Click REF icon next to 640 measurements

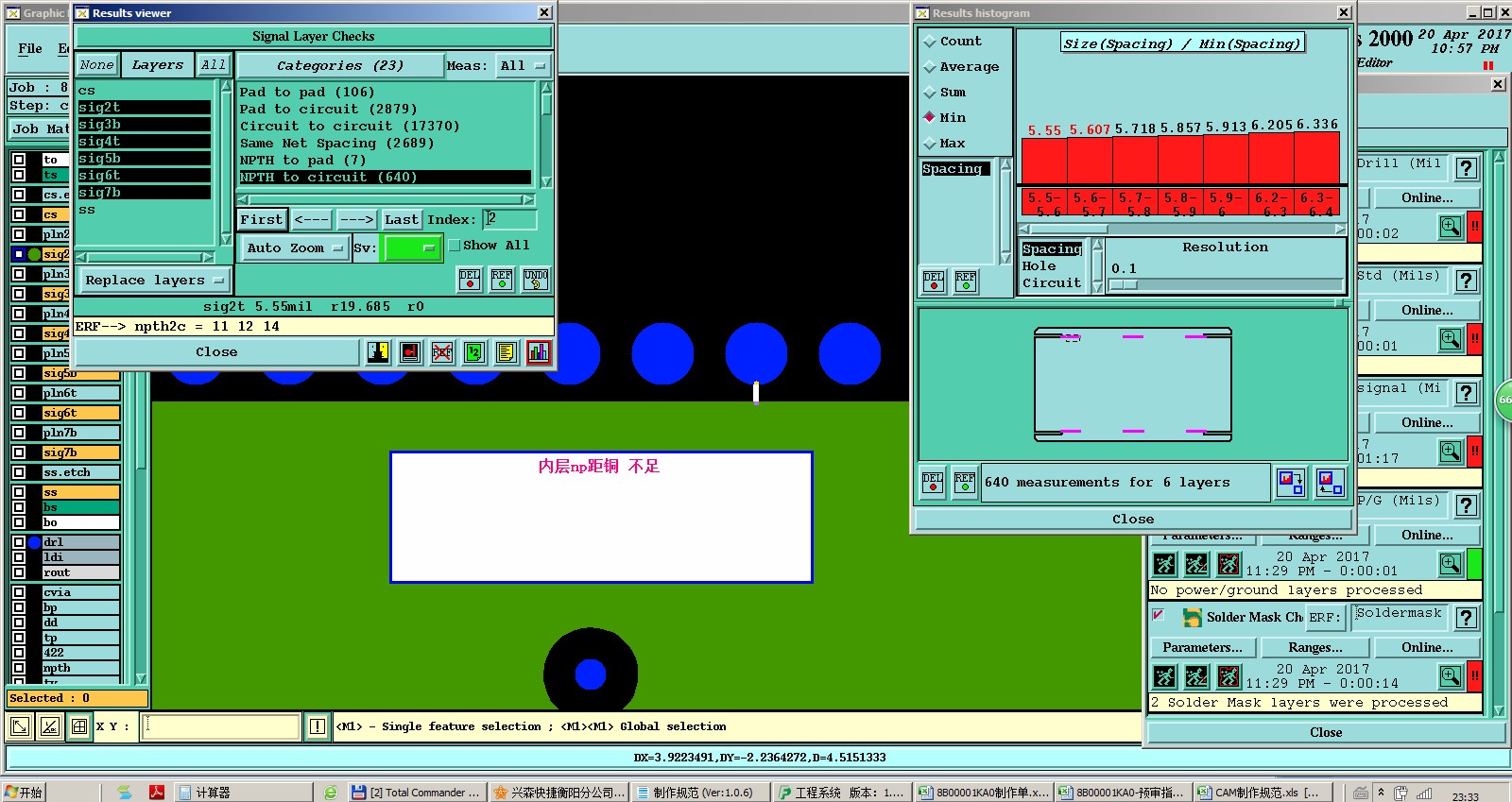(x=965, y=483)
